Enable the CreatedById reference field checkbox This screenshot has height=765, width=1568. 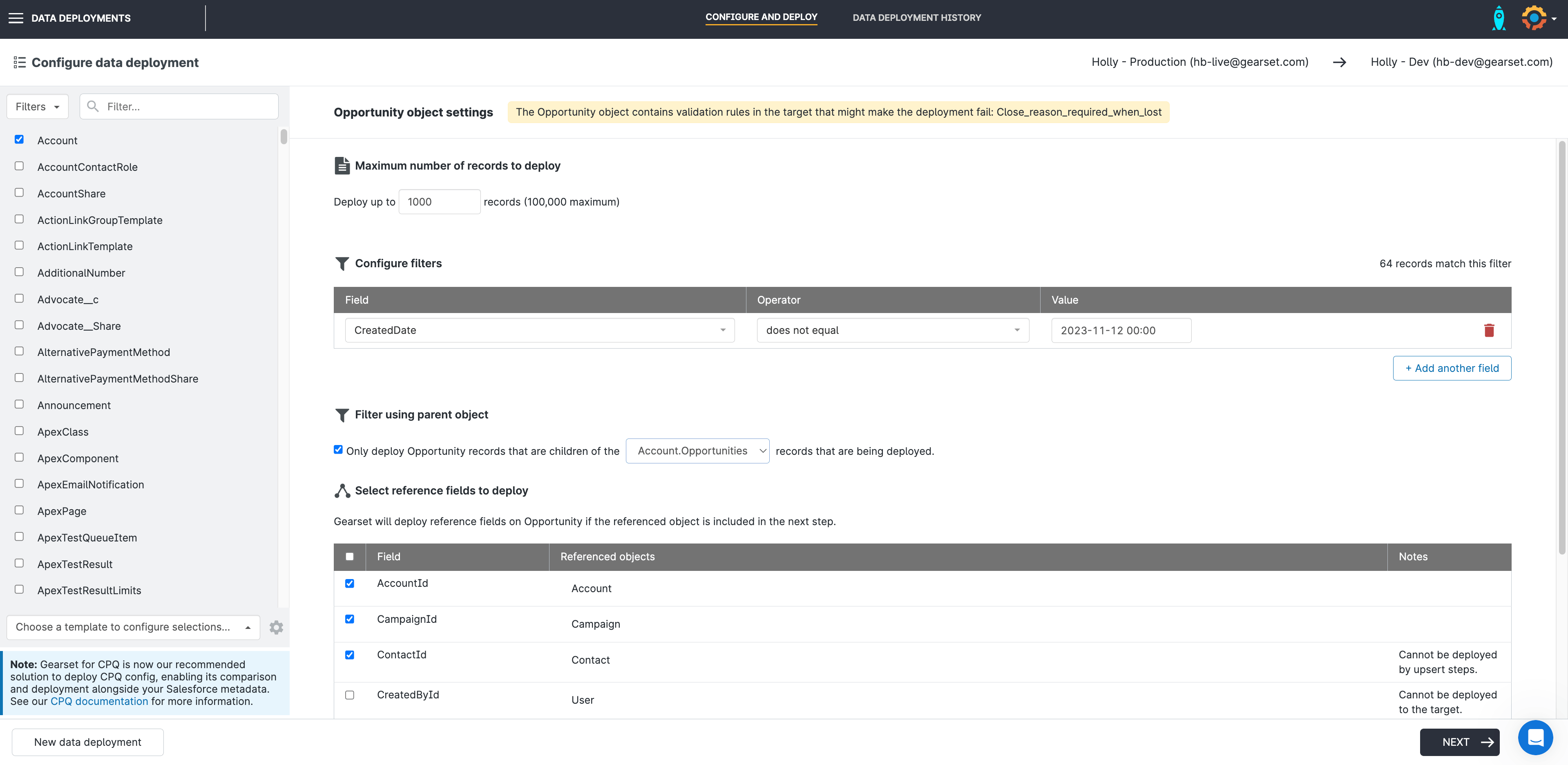click(349, 695)
